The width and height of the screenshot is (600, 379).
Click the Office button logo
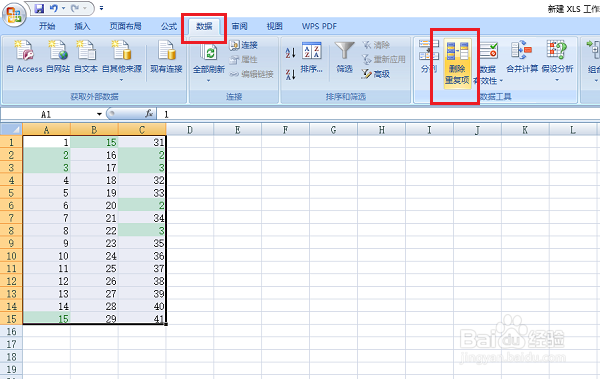tap(14, 15)
